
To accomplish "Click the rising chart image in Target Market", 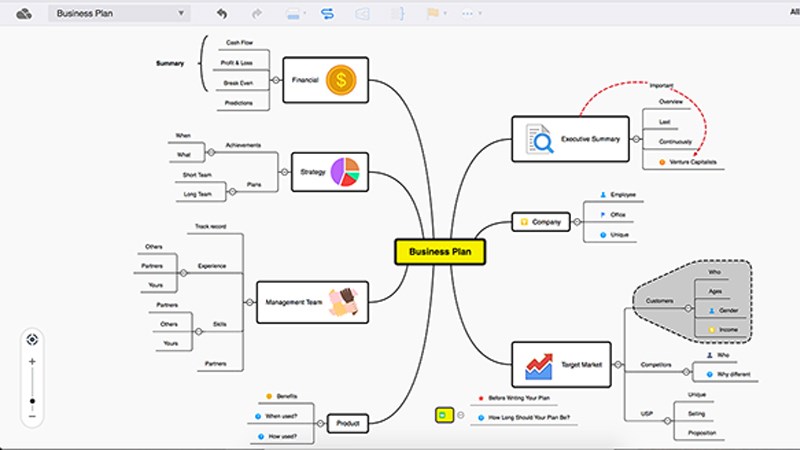I will (x=539, y=366).
